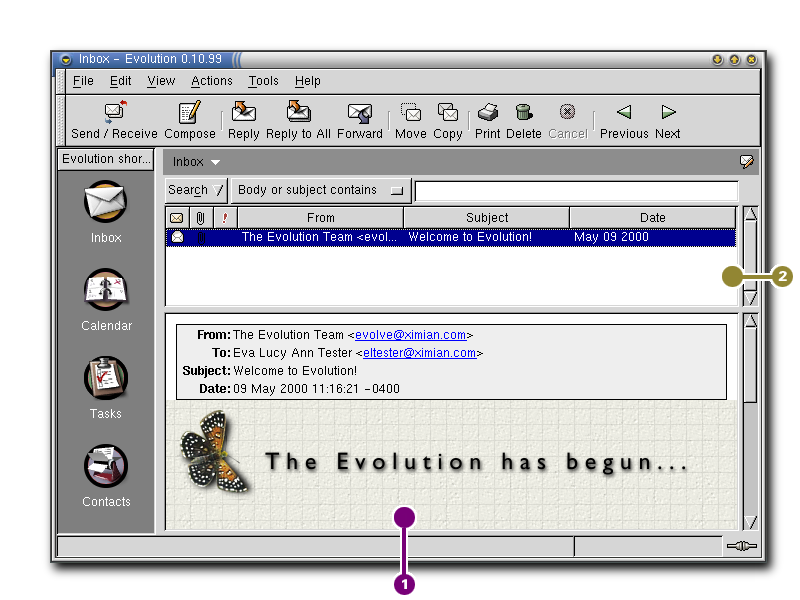Print the current message

(x=488, y=112)
